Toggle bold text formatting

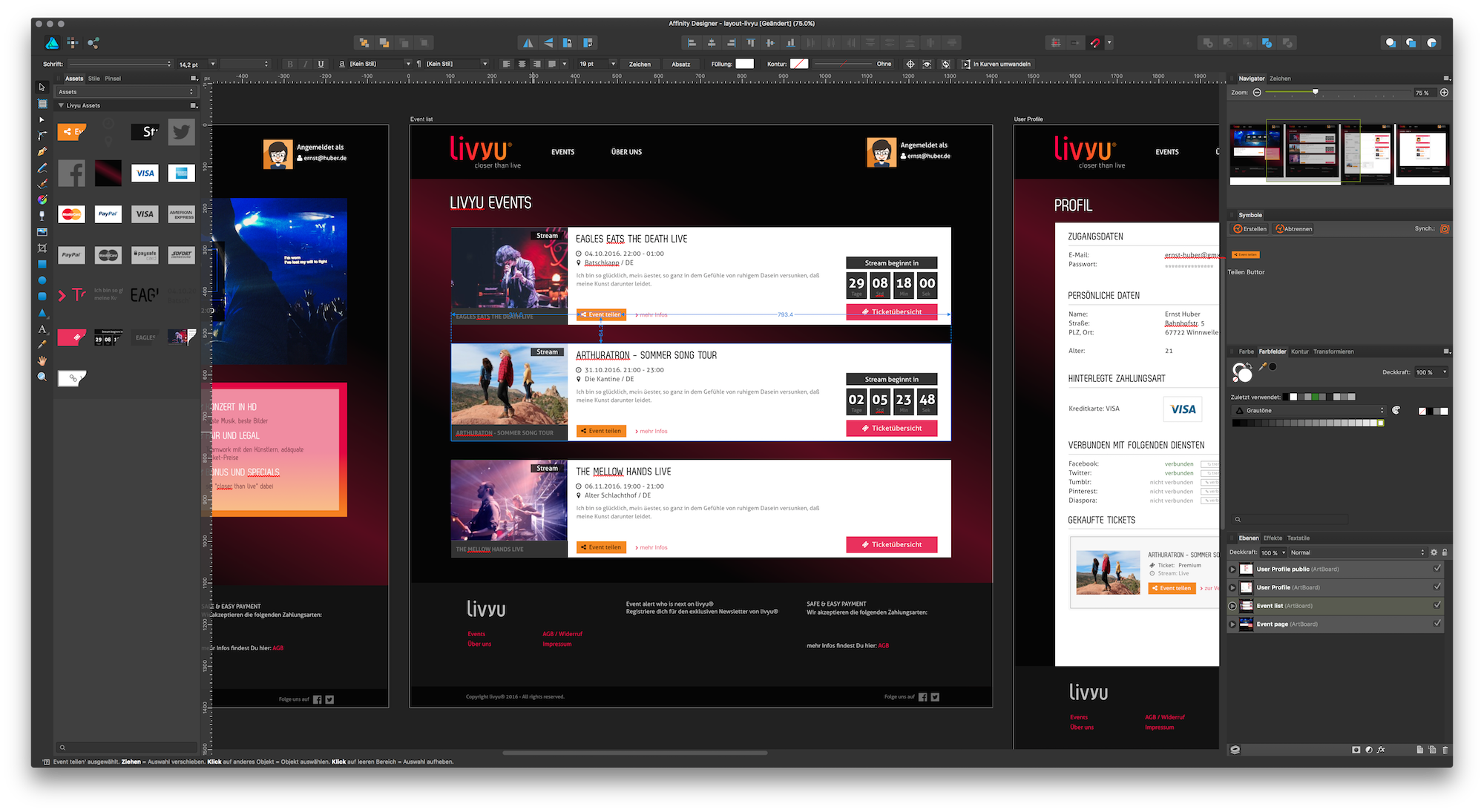click(x=290, y=64)
